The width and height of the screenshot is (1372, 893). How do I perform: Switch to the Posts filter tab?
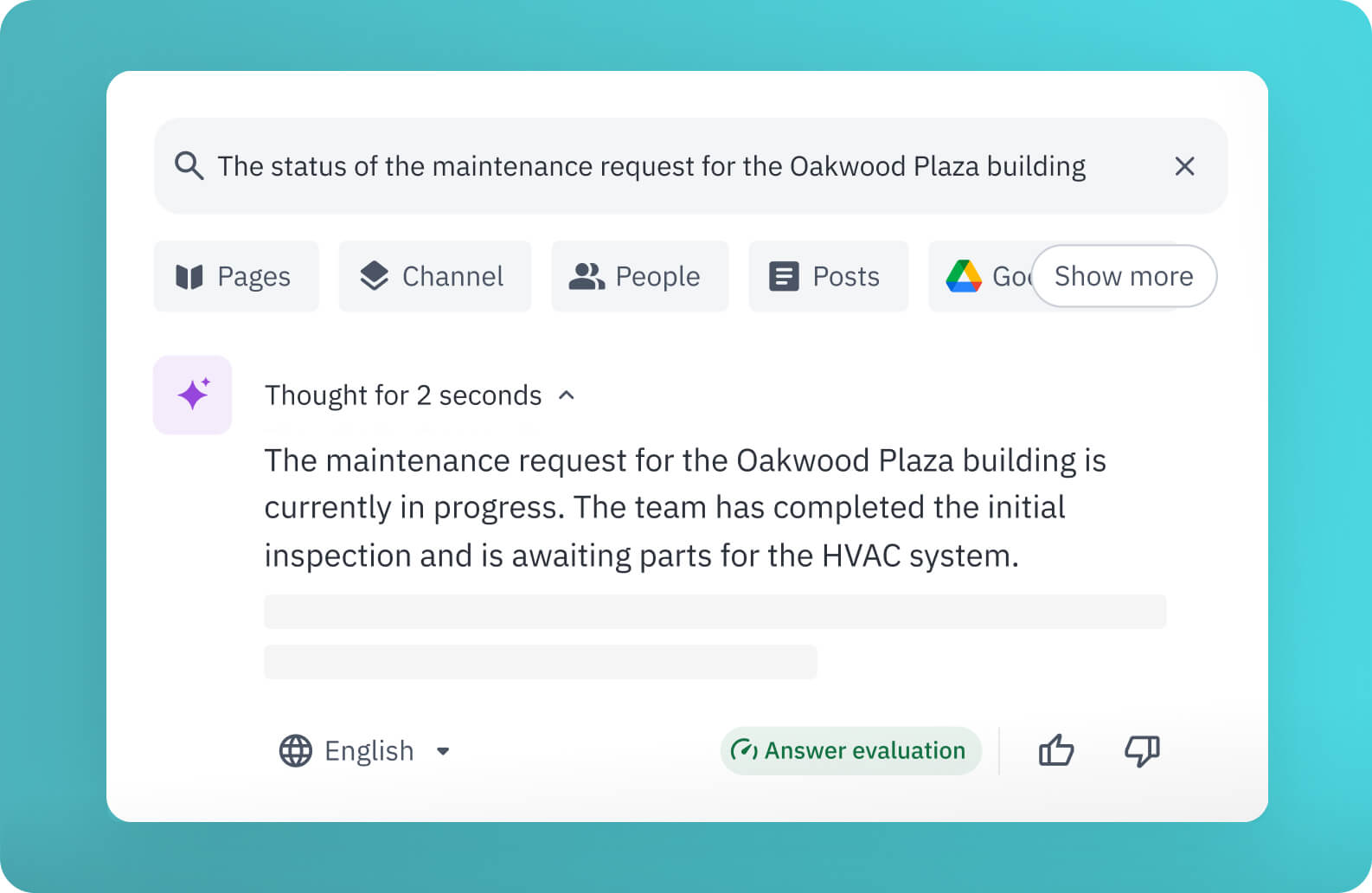[x=827, y=276]
